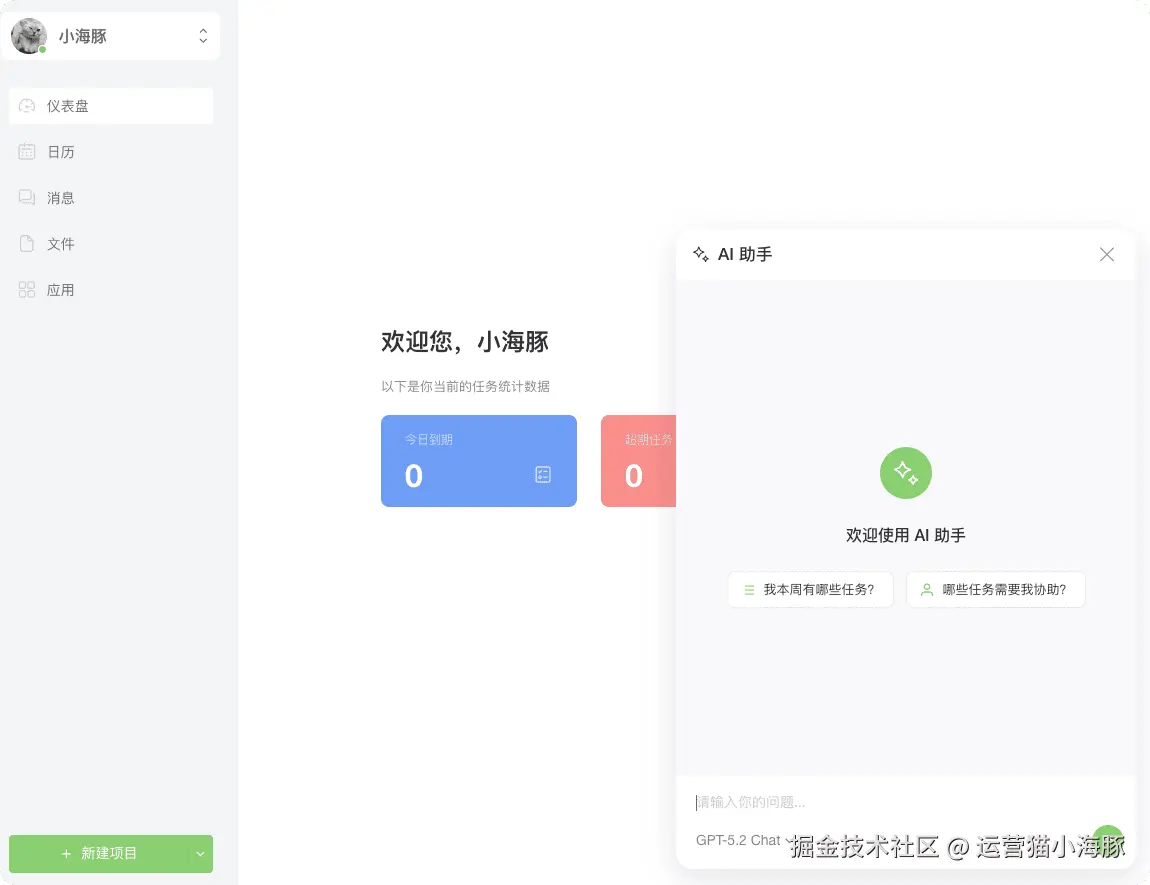
Task: Open the 仪表盘 dashboard menu item
Action: tap(111, 106)
